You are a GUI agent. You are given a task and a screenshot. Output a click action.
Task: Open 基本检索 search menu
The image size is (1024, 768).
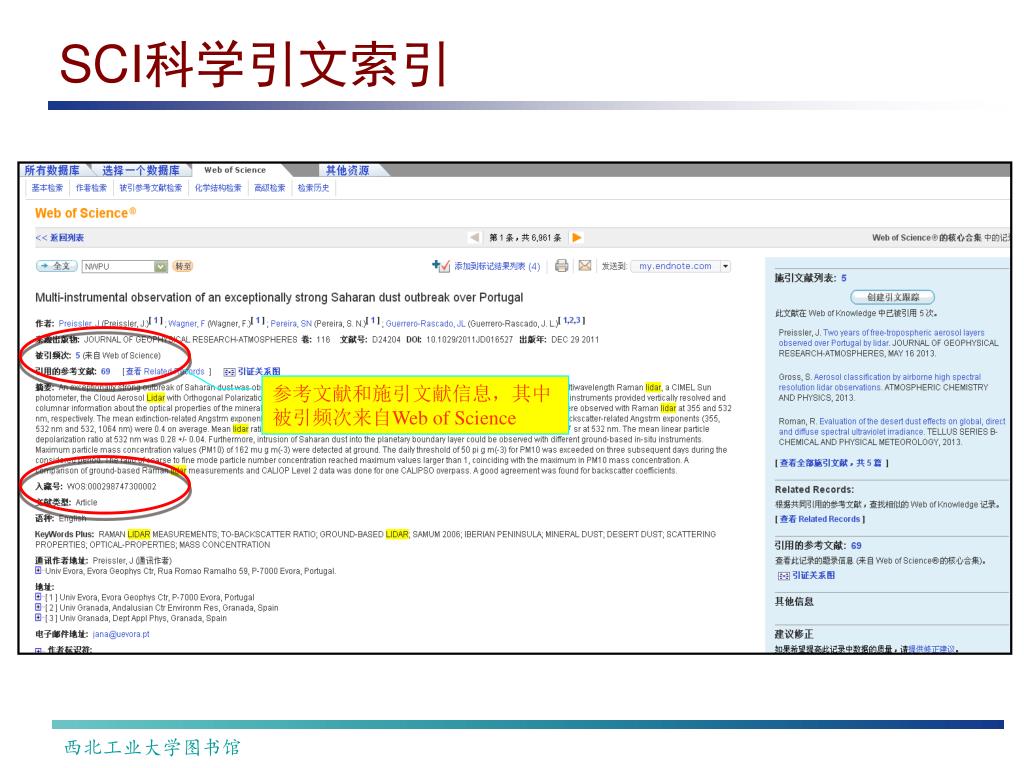[x=47, y=188]
